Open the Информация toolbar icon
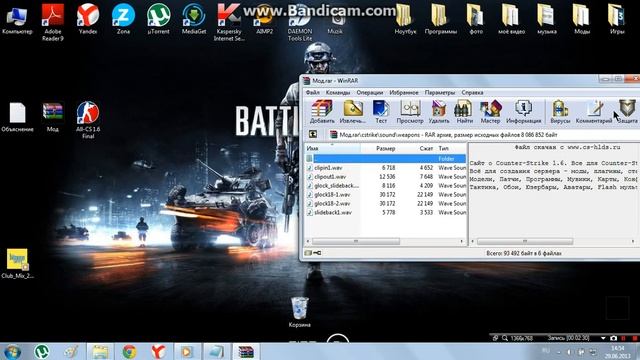 tap(524, 111)
